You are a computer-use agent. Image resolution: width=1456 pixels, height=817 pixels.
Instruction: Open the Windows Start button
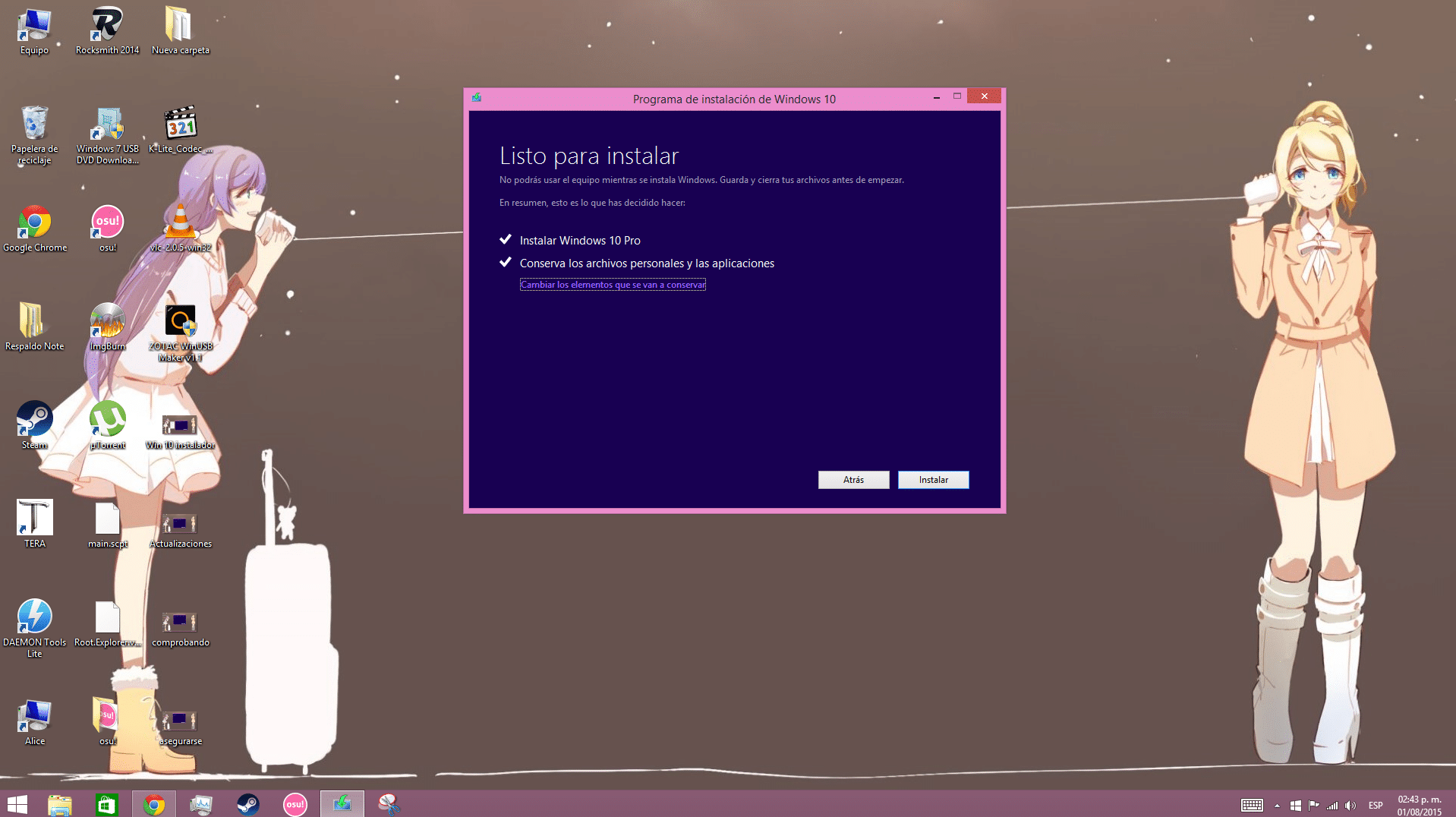17,804
